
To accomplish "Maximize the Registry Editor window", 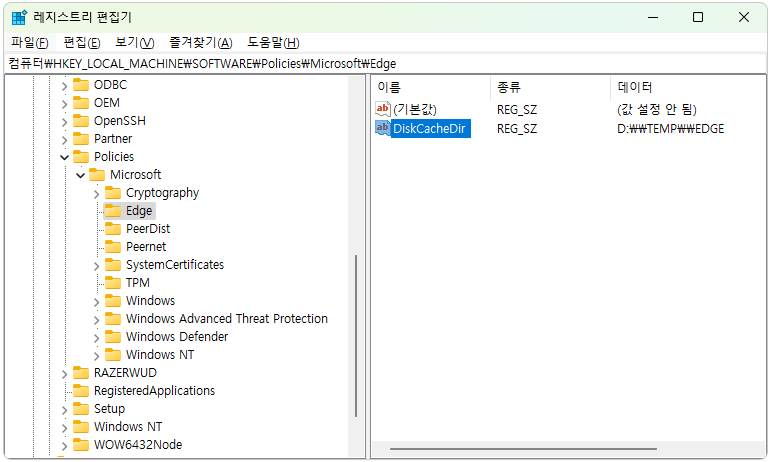I will (x=698, y=17).
